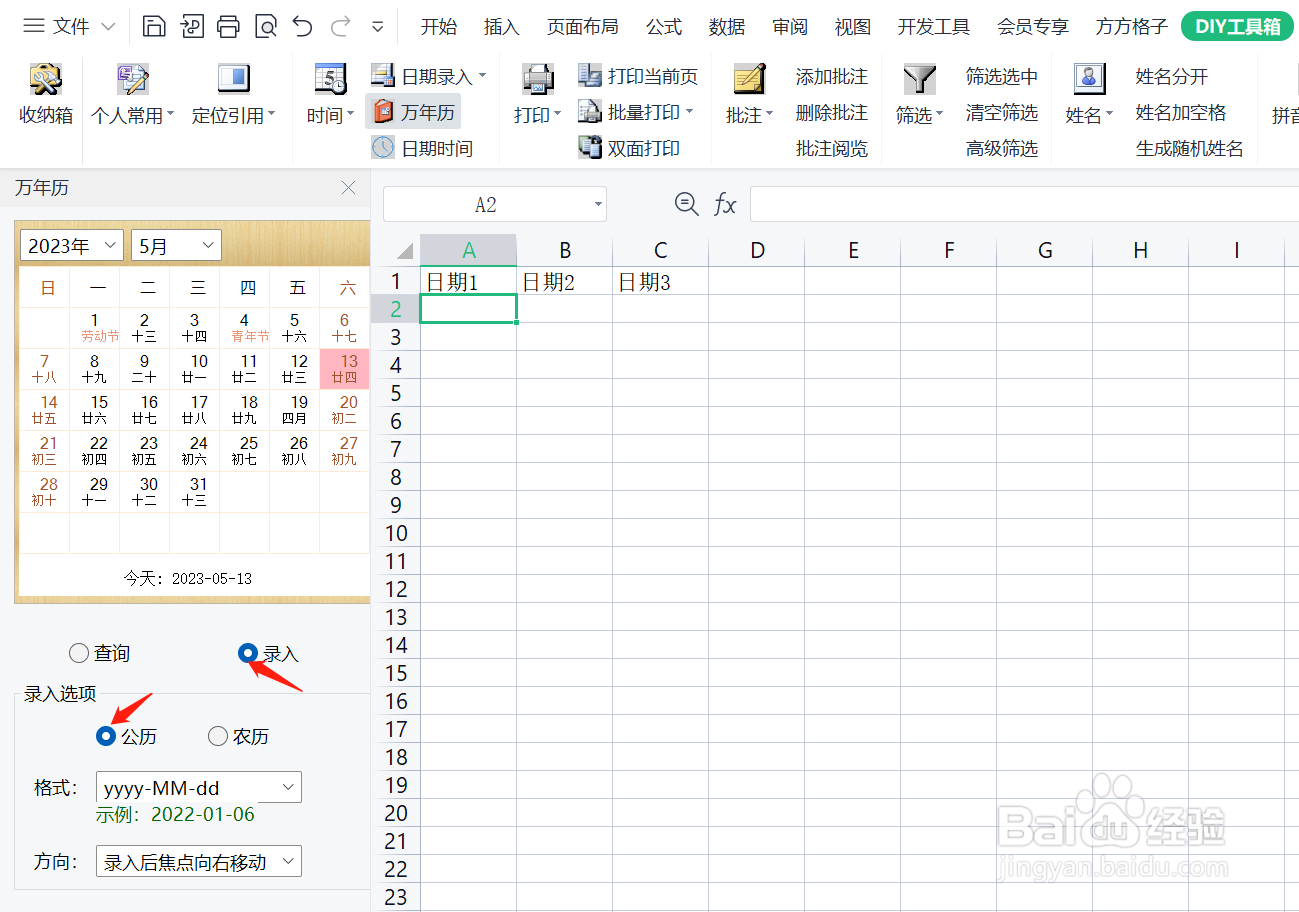Image resolution: width=1299 pixels, height=912 pixels.
Task: Select the 查询 radio button
Action: point(79,653)
